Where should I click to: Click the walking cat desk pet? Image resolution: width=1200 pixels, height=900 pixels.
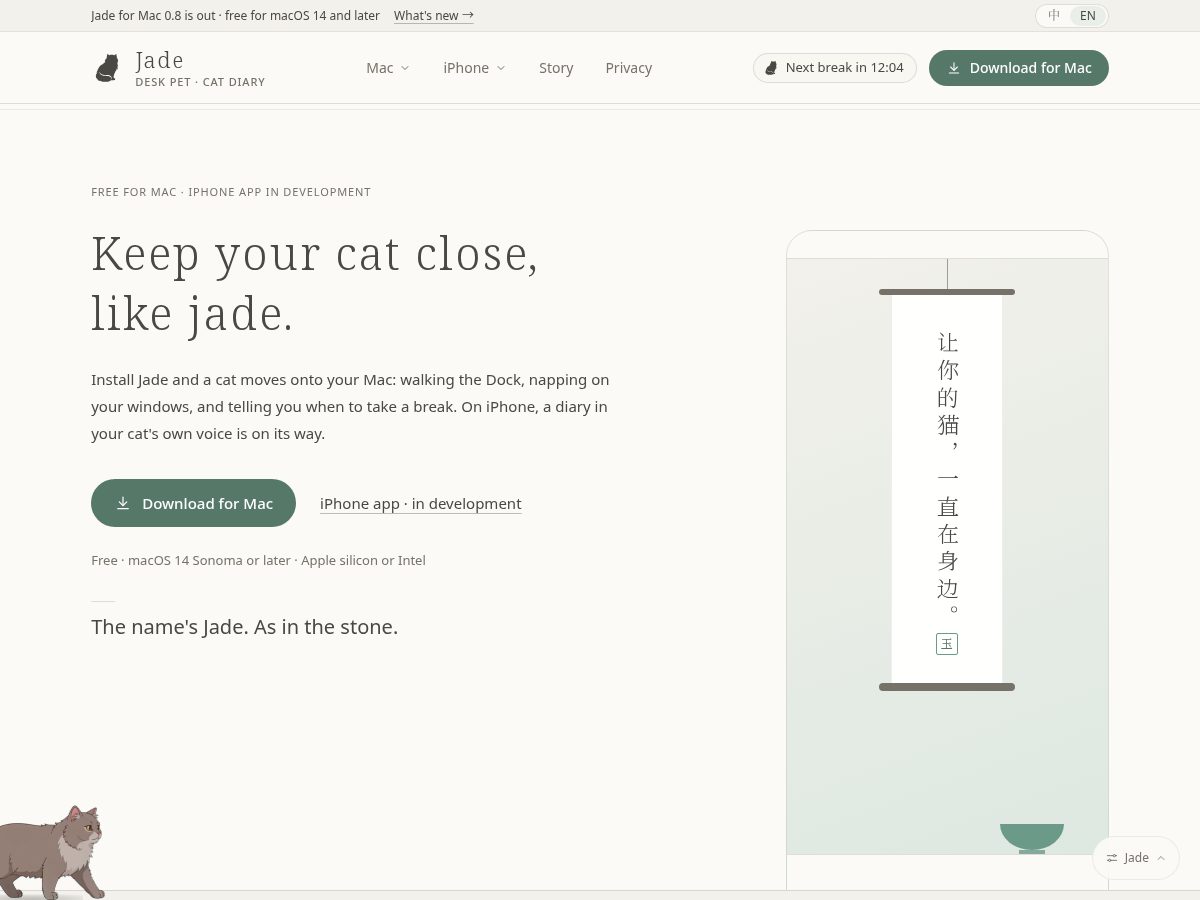point(50,852)
